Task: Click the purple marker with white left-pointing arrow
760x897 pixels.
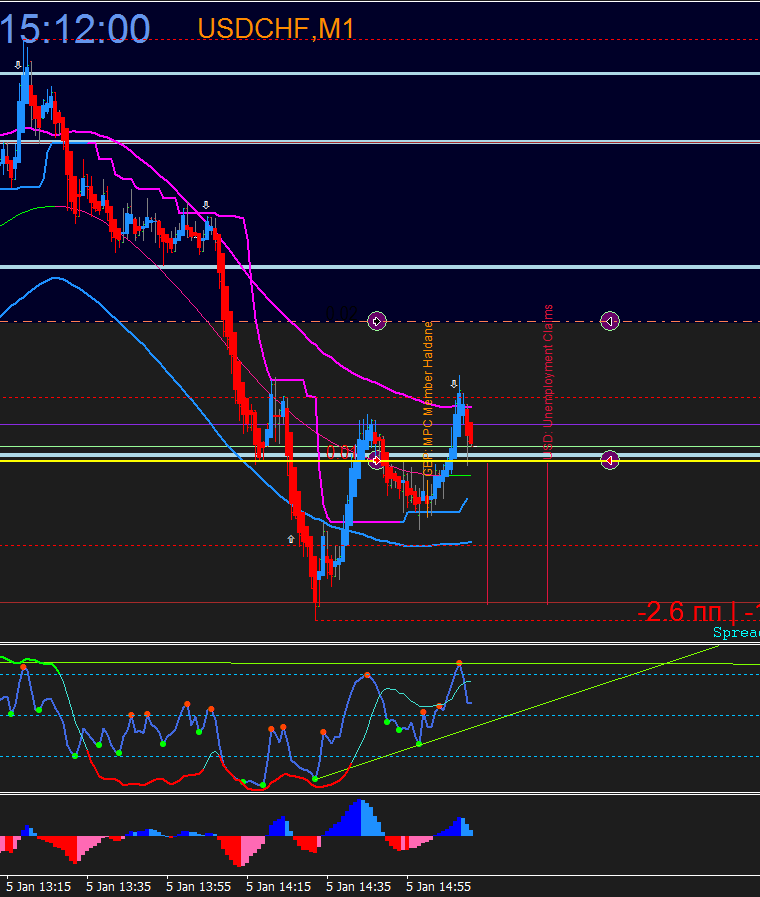Action: [610, 321]
